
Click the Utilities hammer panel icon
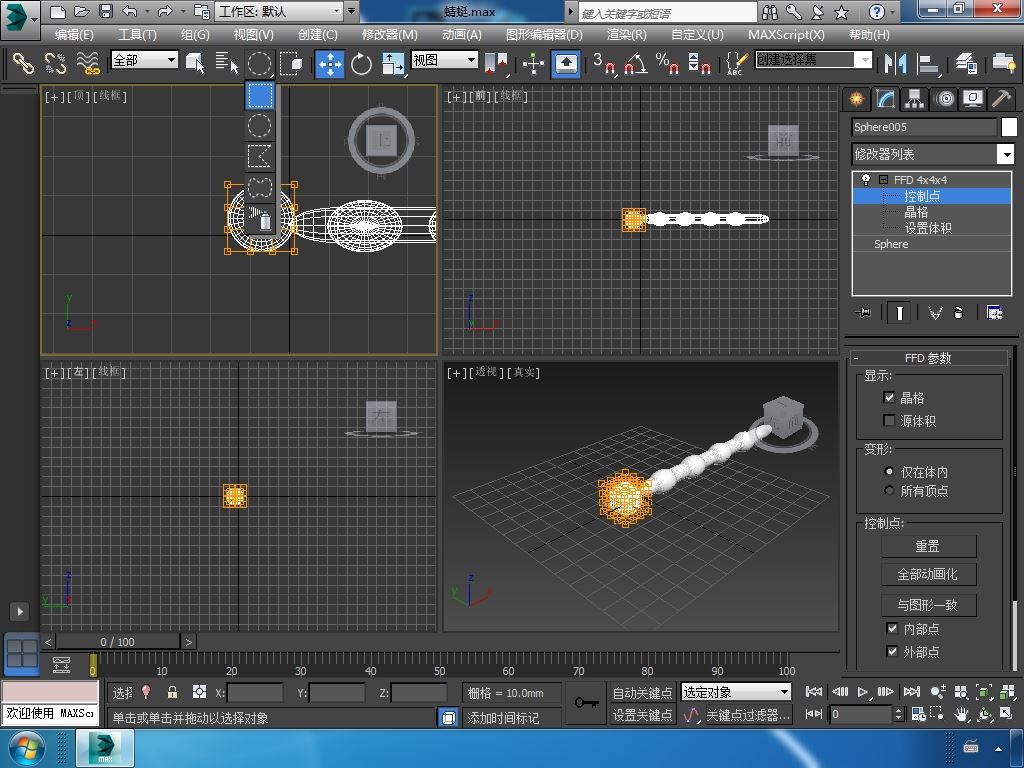tap(1000, 98)
